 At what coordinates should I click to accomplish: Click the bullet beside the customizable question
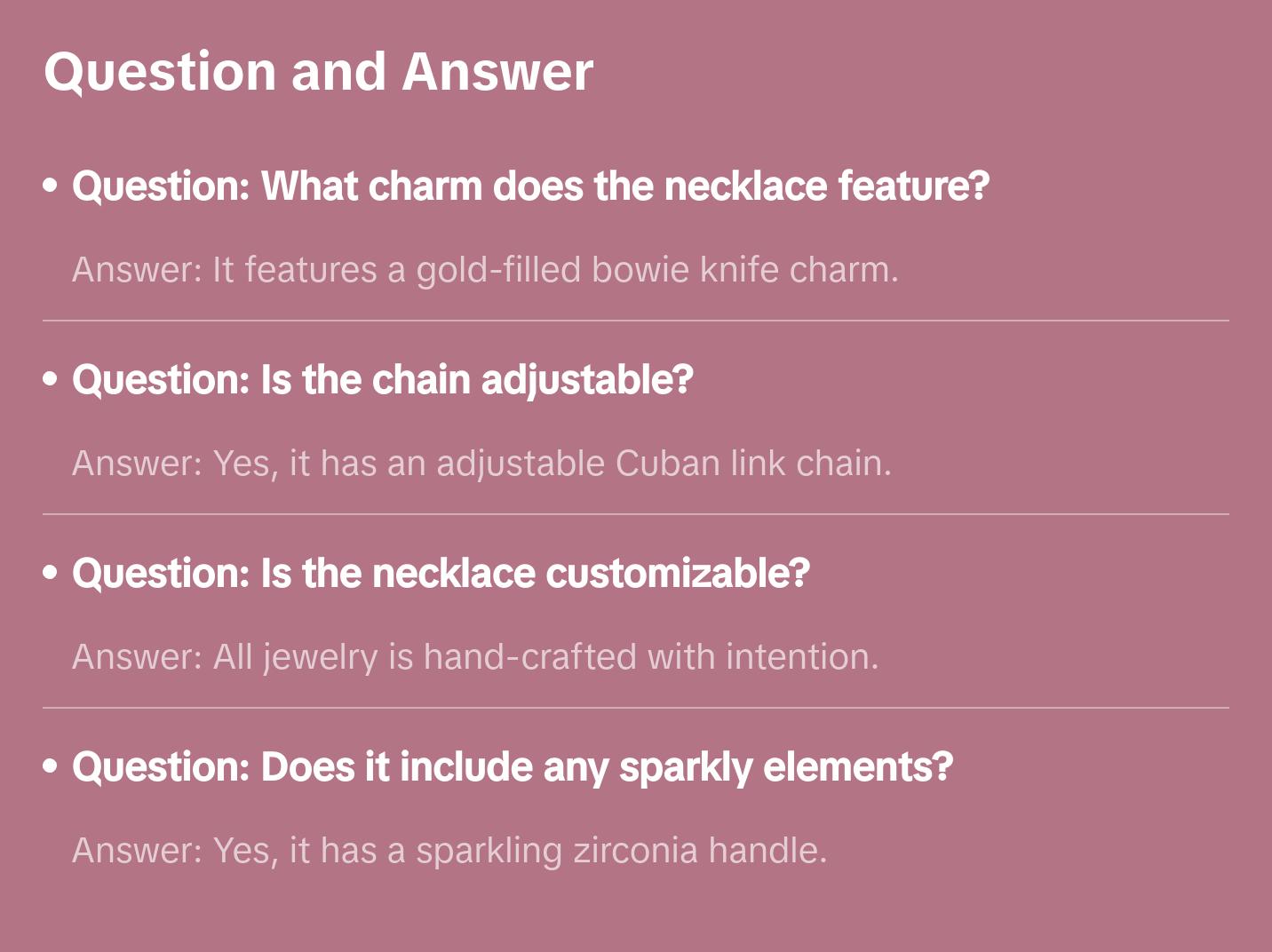pos(51,573)
